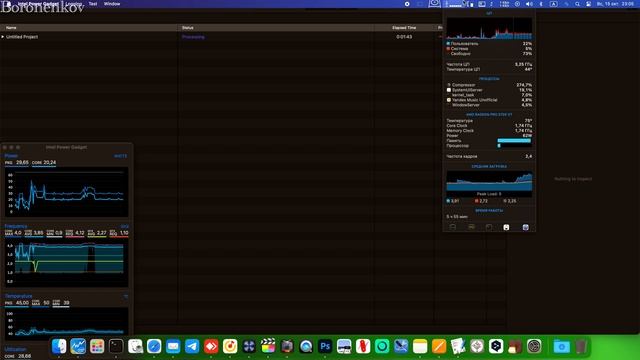Open Photoshop from the Dock
Image resolution: width=640 pixels, height=360 pixels.
coord(325,346)
